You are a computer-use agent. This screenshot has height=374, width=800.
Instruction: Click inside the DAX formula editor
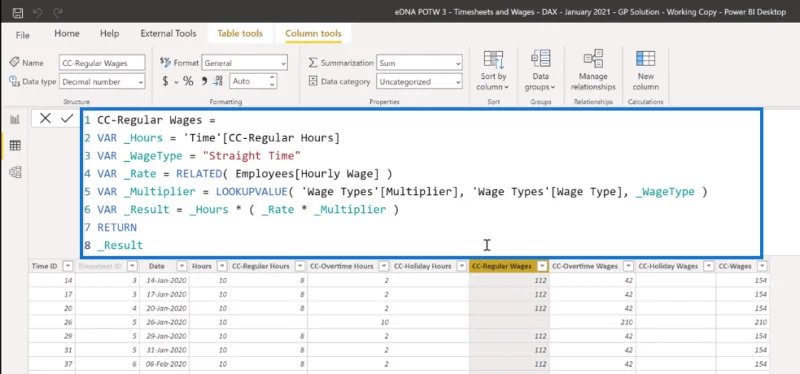click(421, 183)
